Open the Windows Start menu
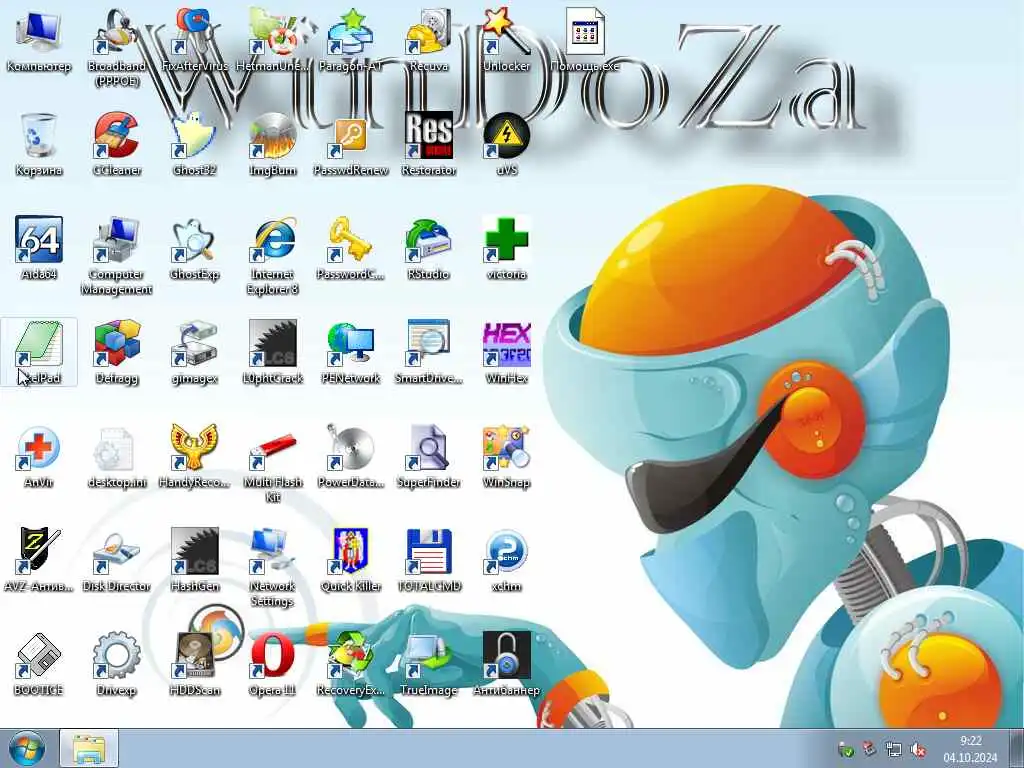Viewport: 1024px width, 768px height. [x=27, y=749]
